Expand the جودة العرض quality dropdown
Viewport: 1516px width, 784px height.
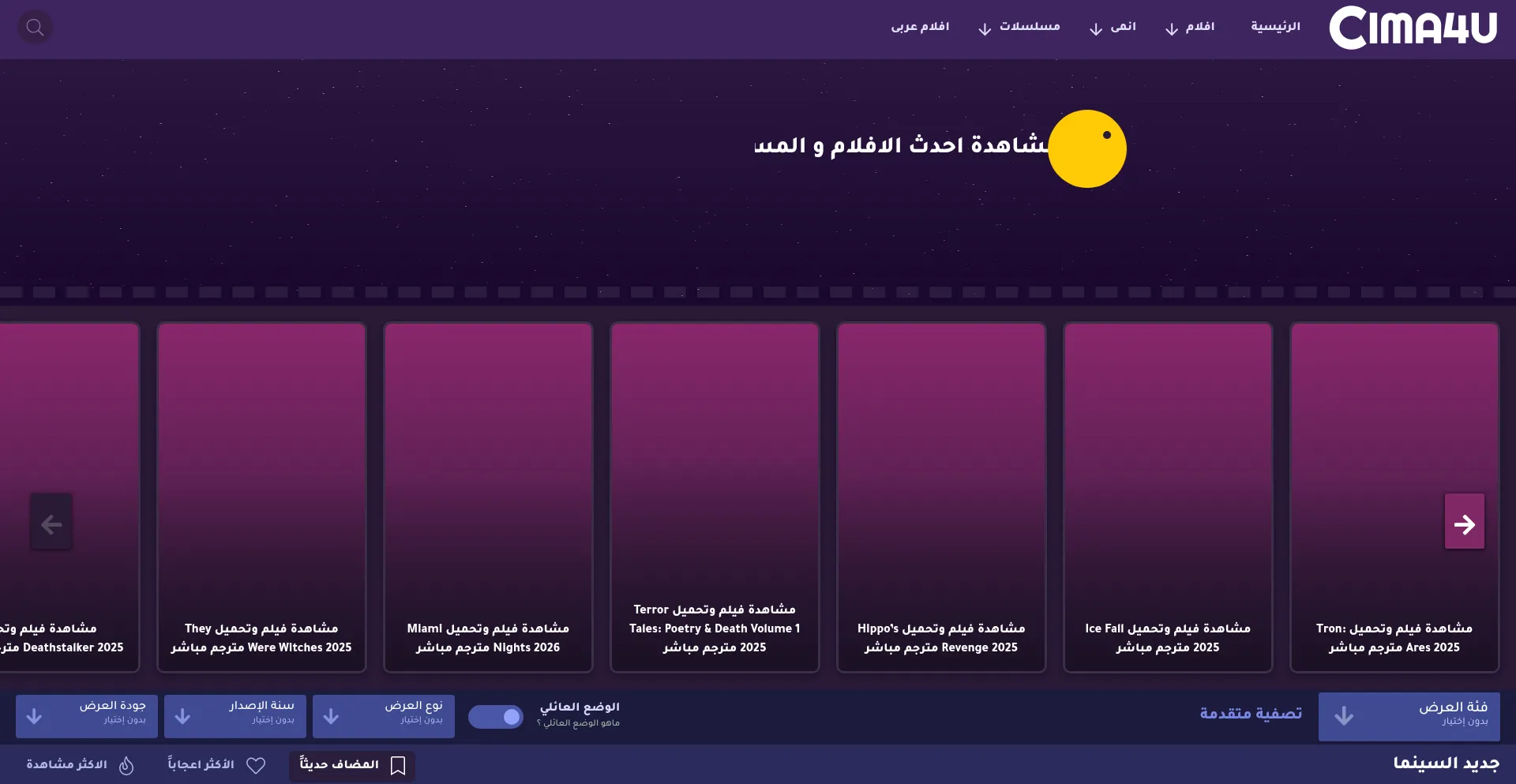tap(87, 717)
